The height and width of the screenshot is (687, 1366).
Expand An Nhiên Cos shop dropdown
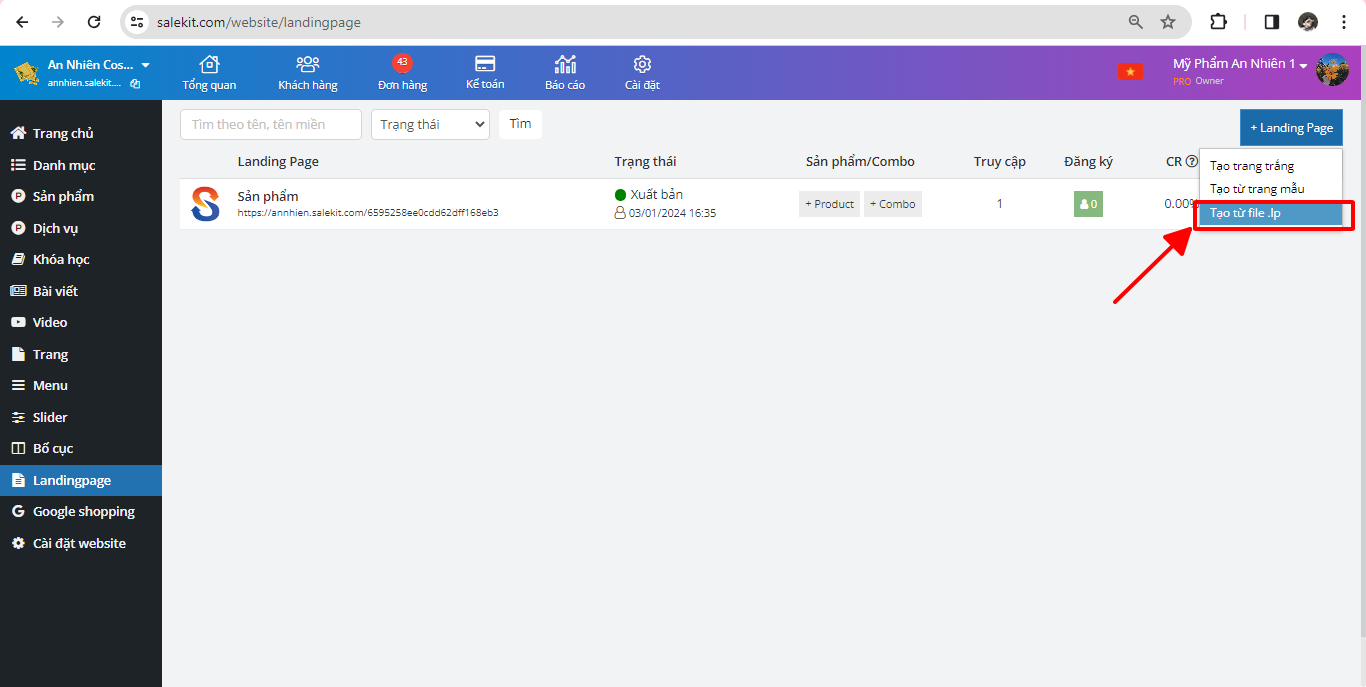click(x=146, y=65)
